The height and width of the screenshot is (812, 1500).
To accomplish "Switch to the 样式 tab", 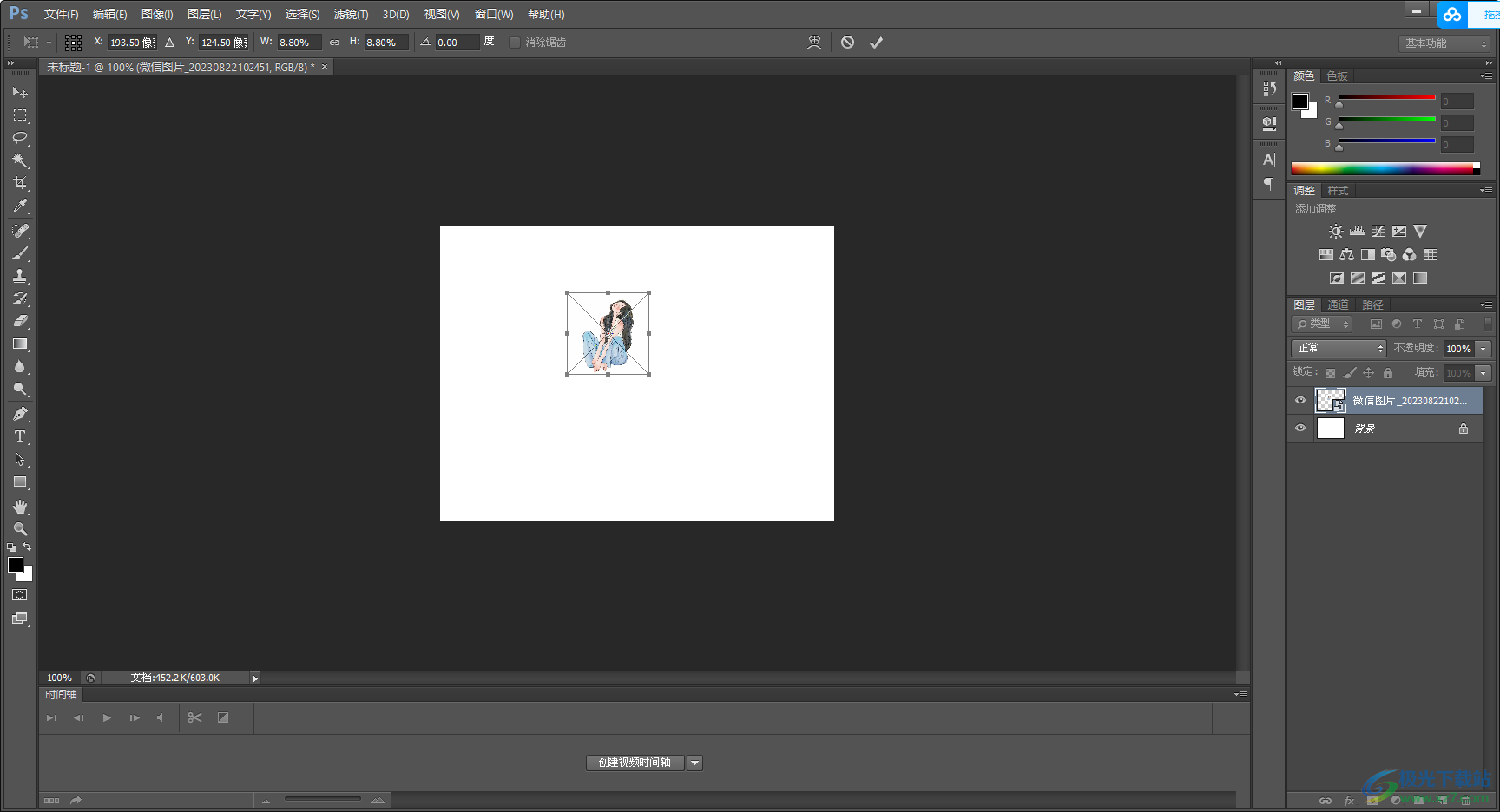I will tap(1338, 190).
